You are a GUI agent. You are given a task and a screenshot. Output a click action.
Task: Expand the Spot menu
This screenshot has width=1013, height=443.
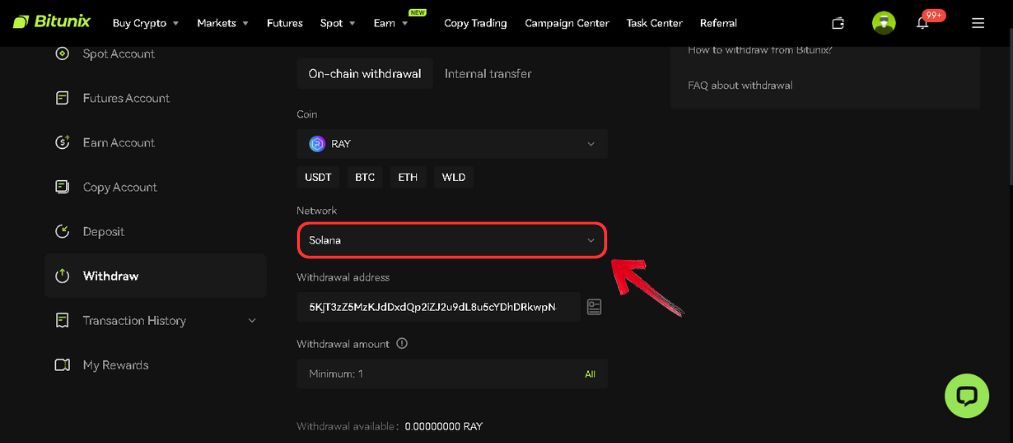point(337,23)
